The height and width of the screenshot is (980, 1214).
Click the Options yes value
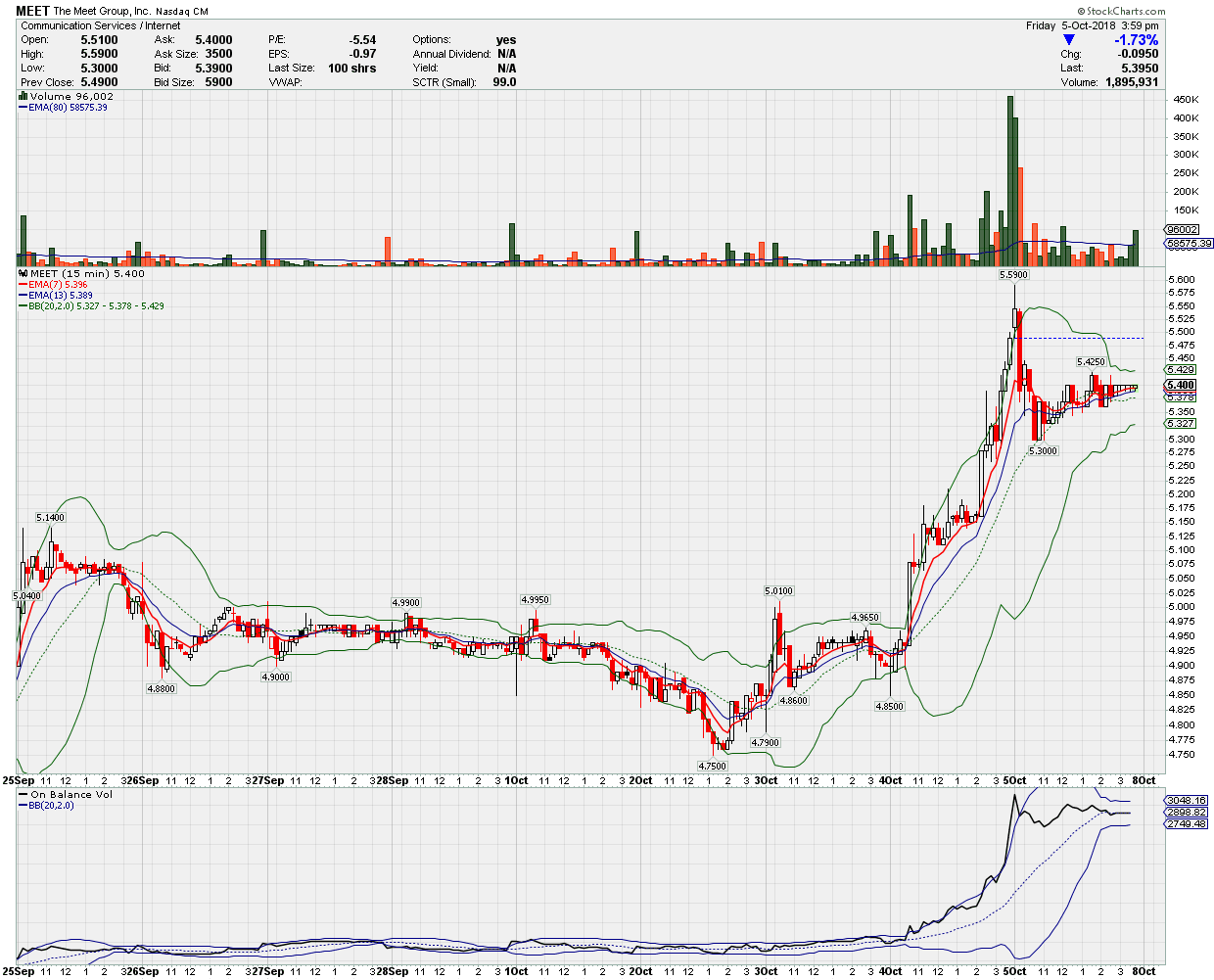[506, 40]
